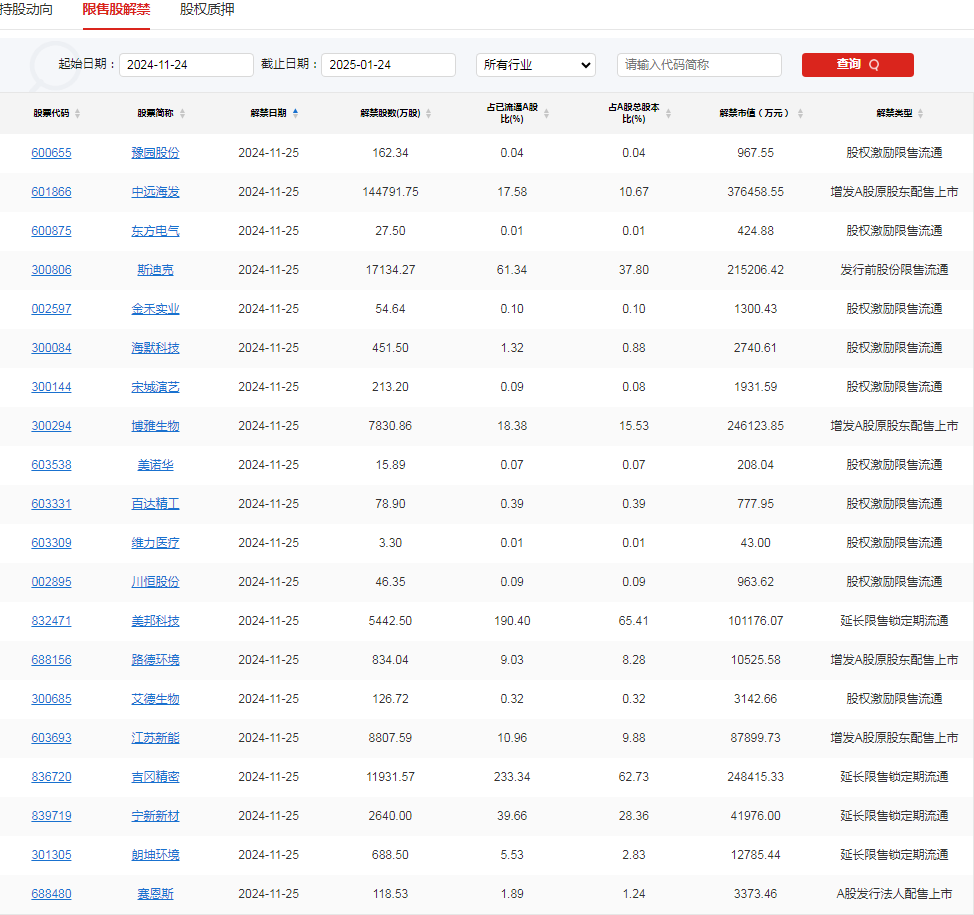Open 宋城演艺 stock name link
Image resolution: width=974 pixels, height=915 pixels.
tap(155, 387)
